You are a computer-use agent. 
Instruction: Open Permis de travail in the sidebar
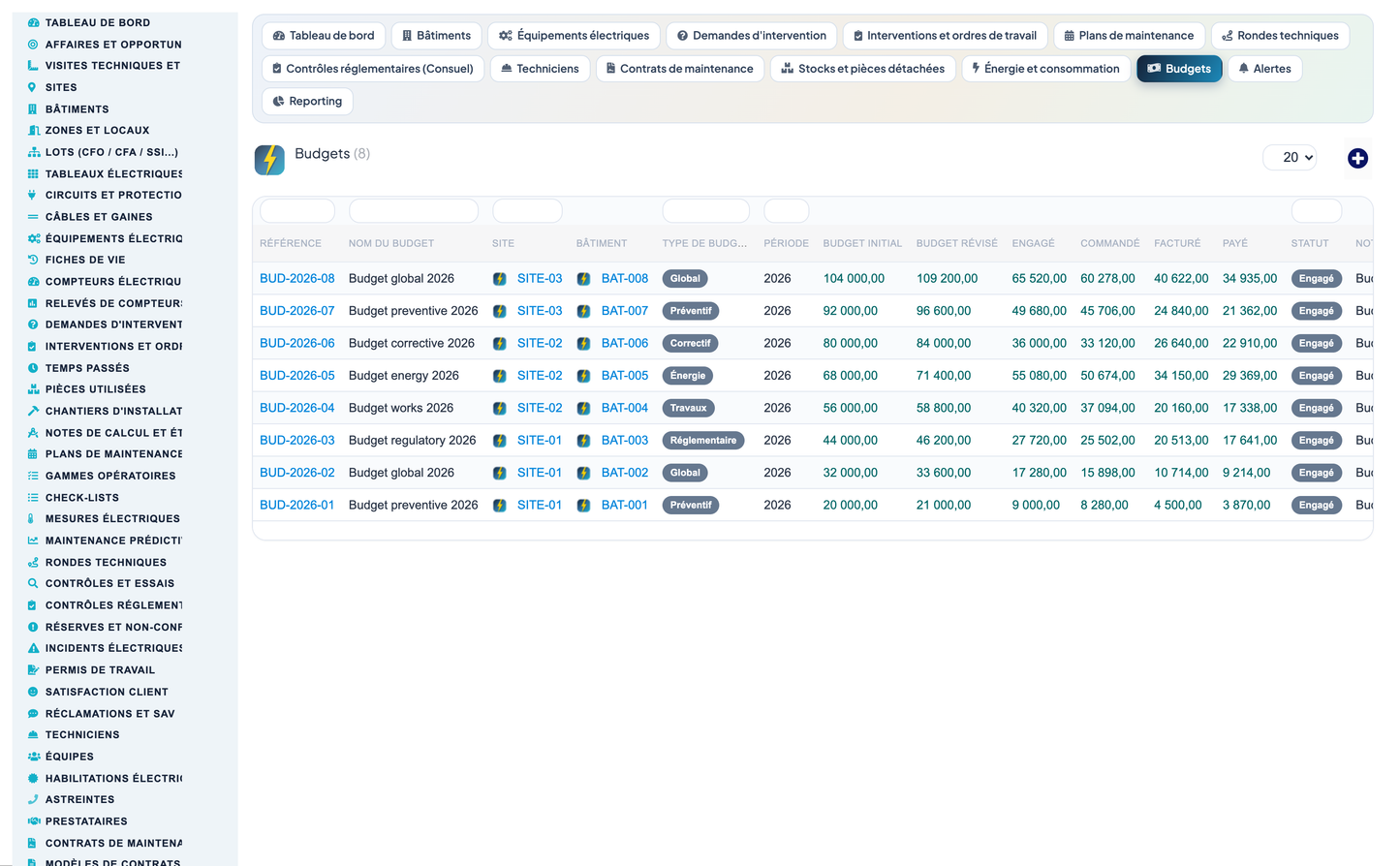100,670
